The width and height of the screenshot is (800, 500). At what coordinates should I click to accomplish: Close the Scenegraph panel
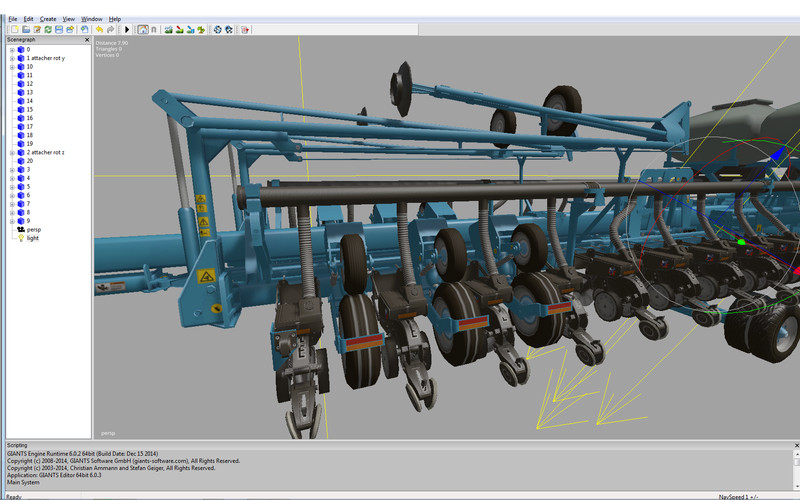tap(87, 40)
